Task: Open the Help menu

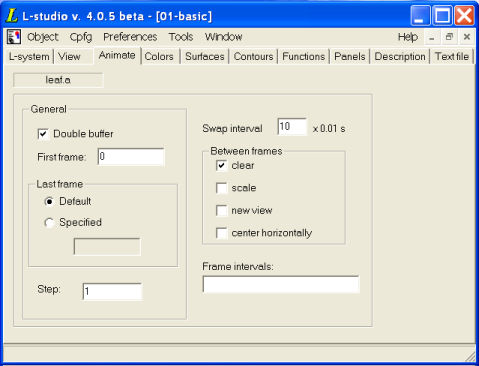Action: [408, 37]
